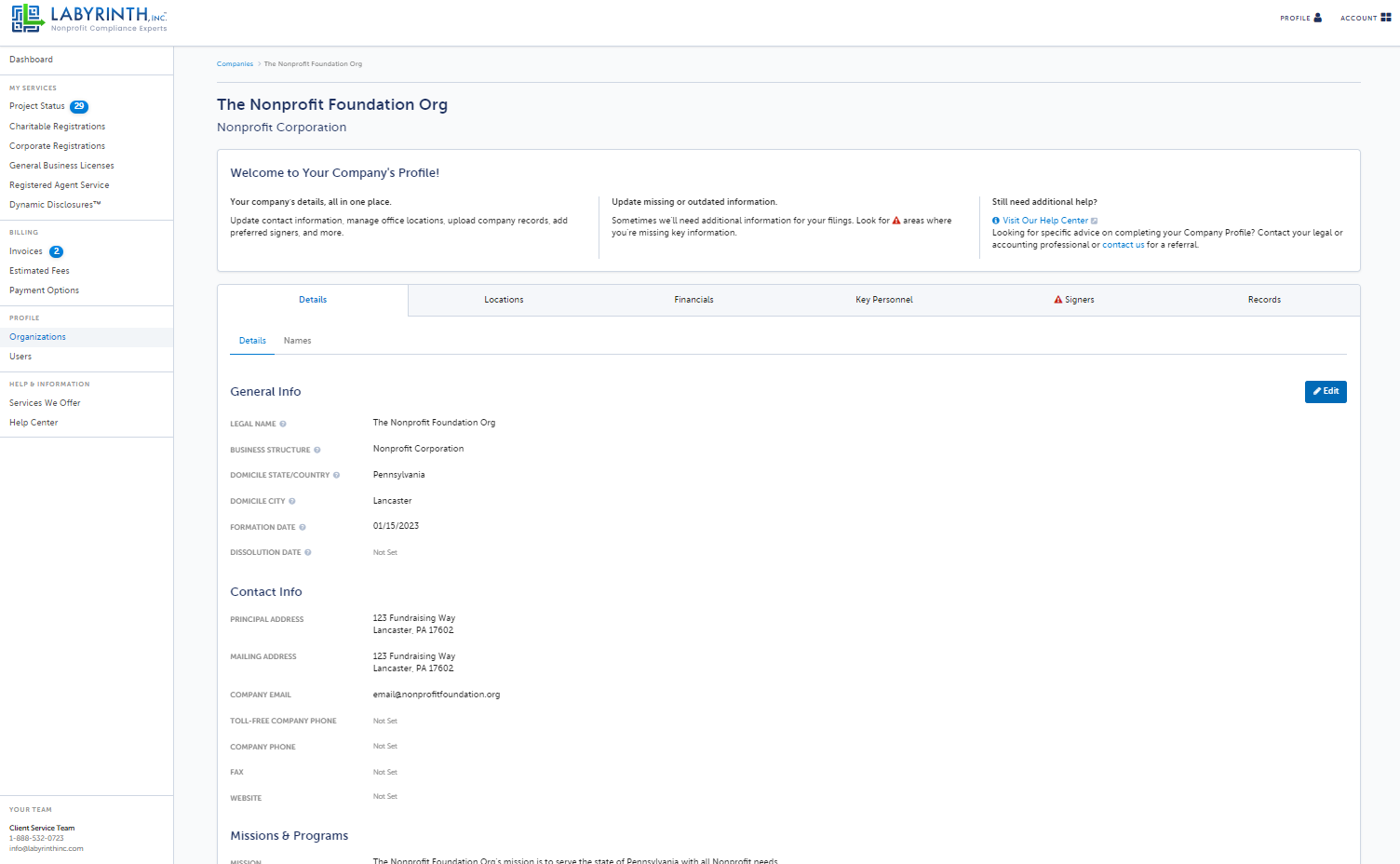Open the Account grid icon
This screenshot has width=1400, height=864.
(1386, 18)
